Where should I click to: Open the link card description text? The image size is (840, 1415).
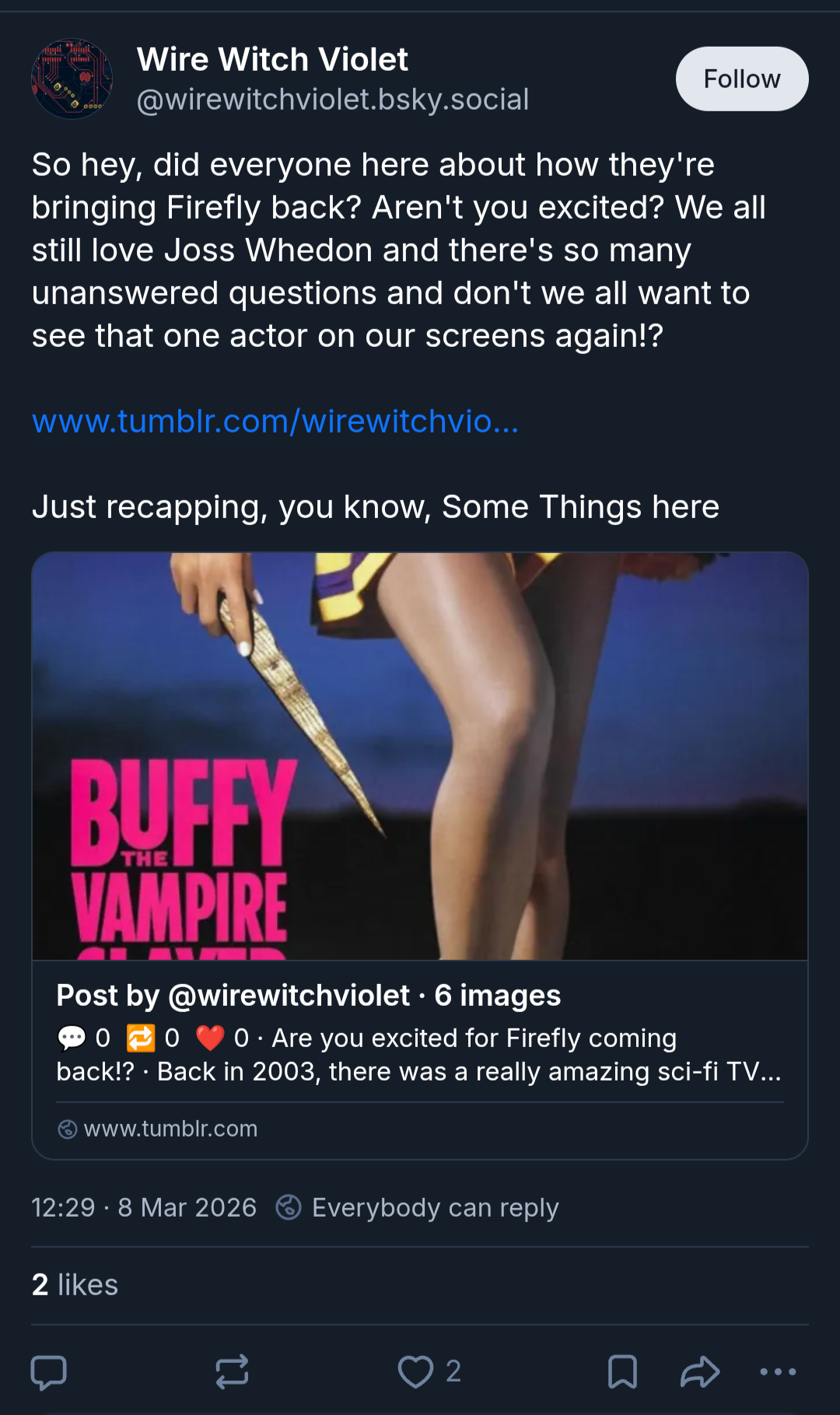click(x=419, y=1055)
